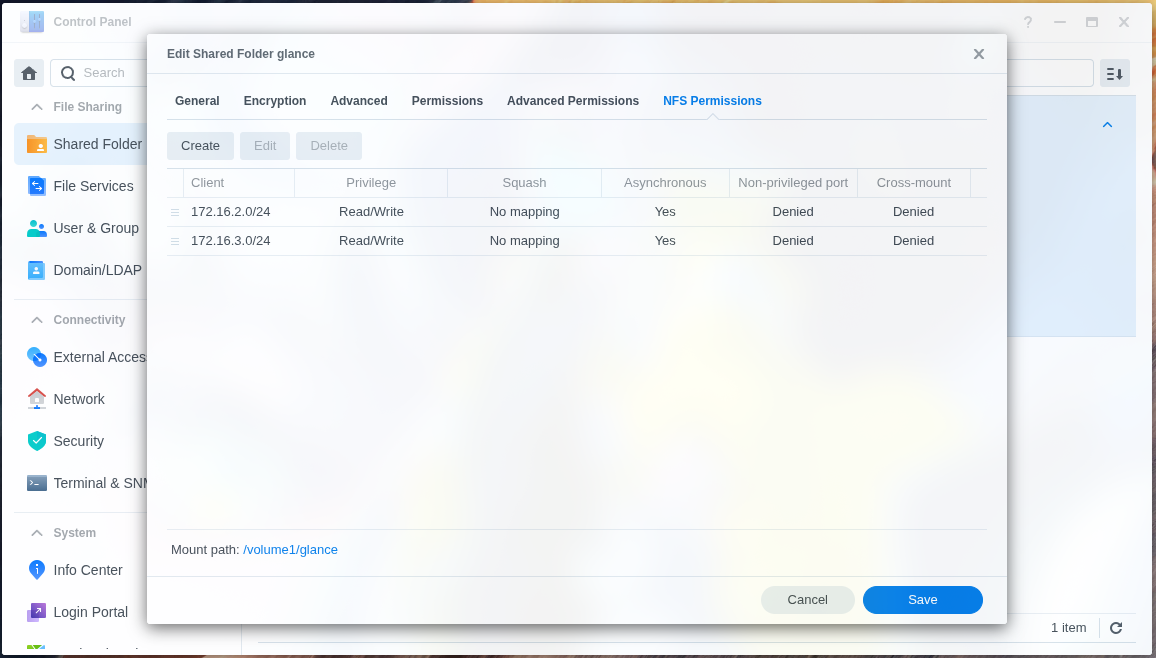The height and width of the screenshot is (658, 1156).
Task: Click the refresh icon next to 1 item
Action: click(x=1115, y=628)
